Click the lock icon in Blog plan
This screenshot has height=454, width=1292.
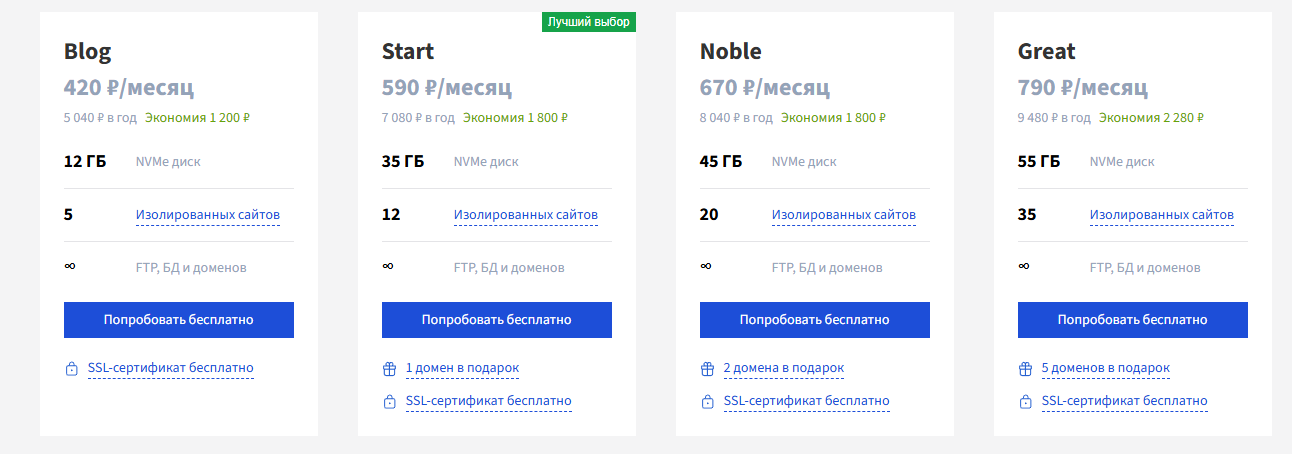pyautogui.click(x=72, y=369)
